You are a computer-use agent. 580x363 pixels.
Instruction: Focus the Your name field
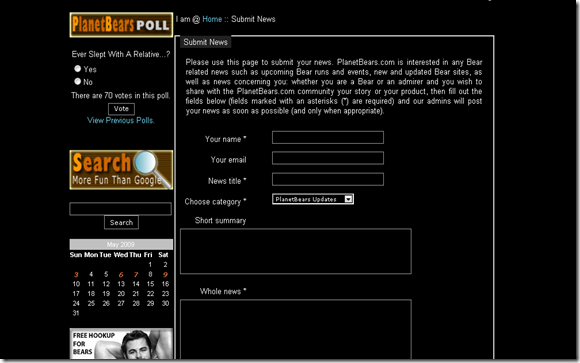coord(328,137)
